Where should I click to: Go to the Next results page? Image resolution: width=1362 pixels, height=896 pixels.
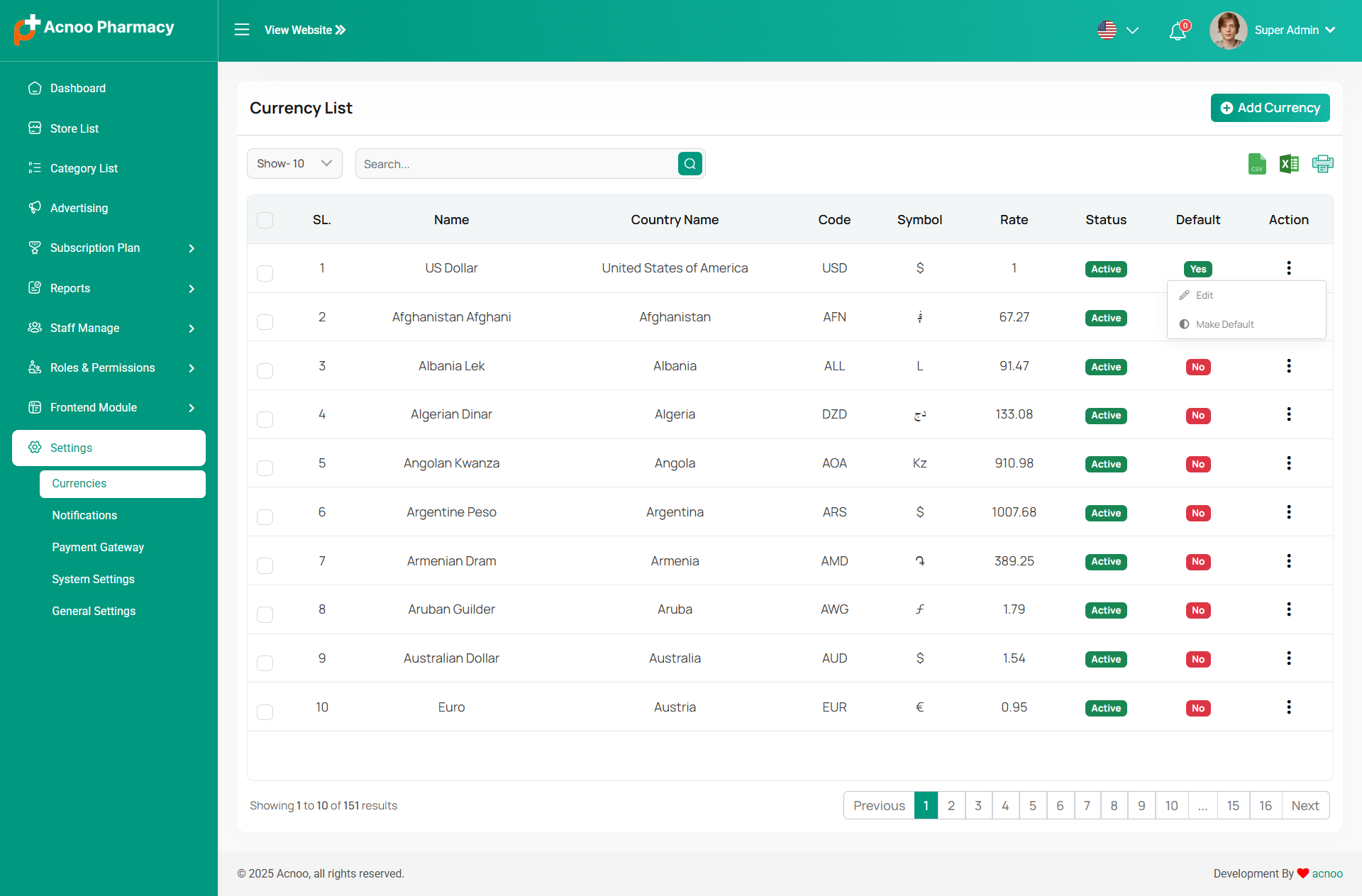1305,806
